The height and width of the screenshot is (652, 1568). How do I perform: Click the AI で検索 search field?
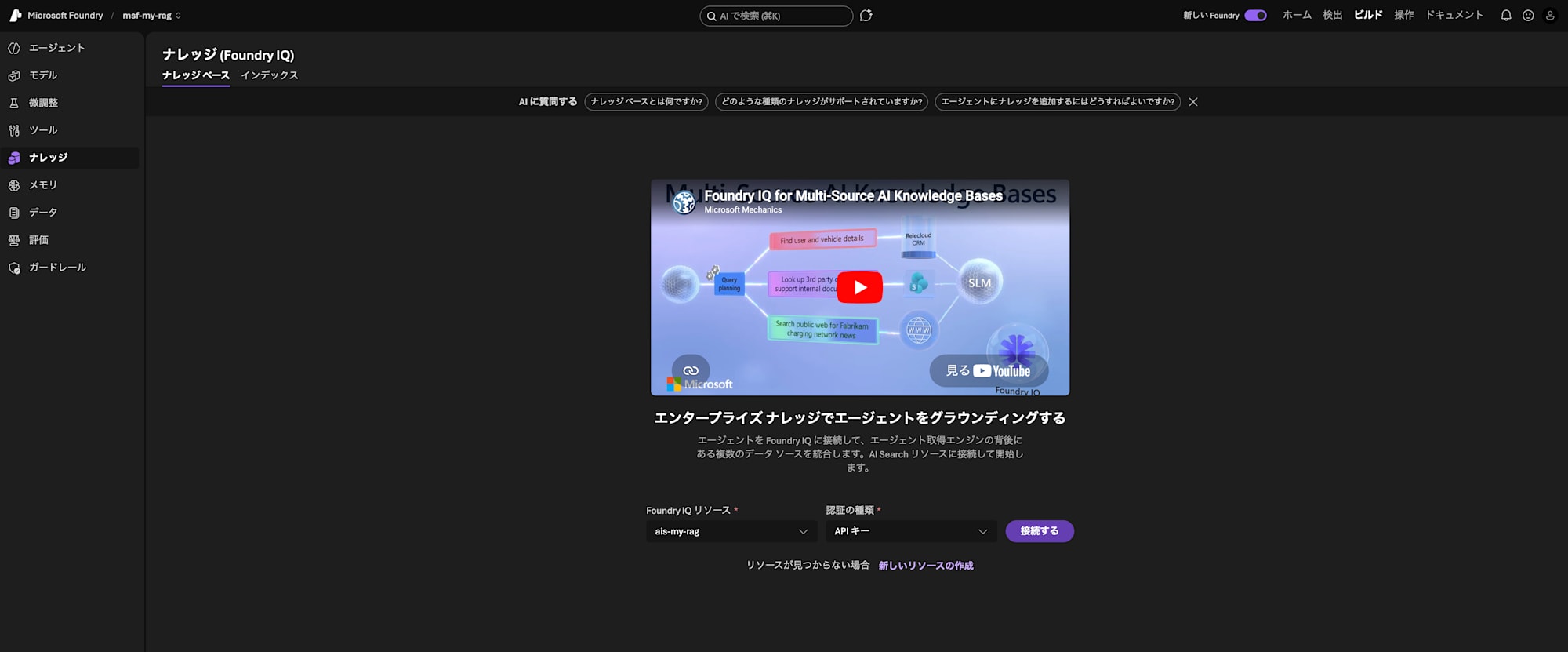776,16
